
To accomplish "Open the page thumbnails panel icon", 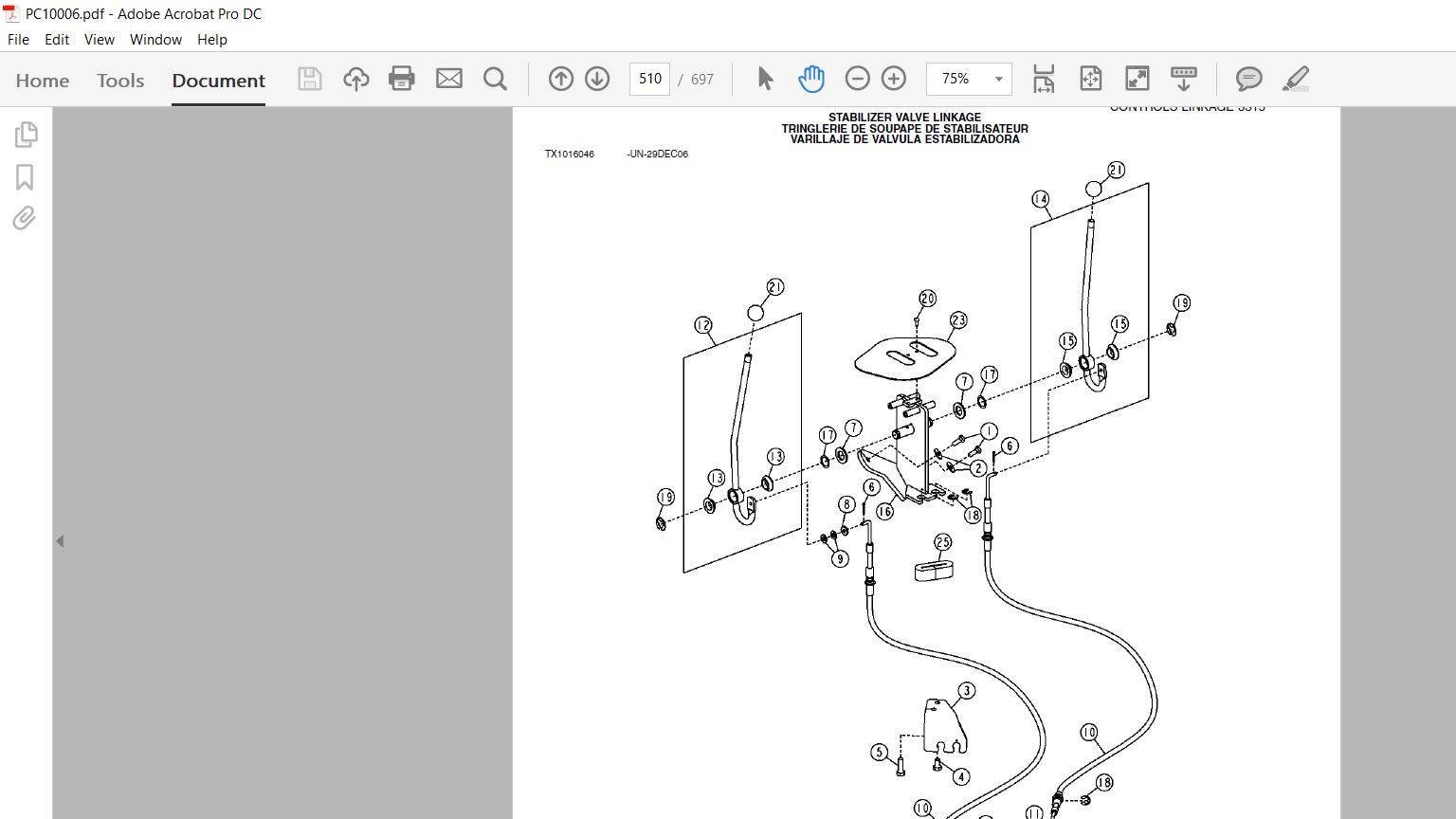I will pos(26,135).
